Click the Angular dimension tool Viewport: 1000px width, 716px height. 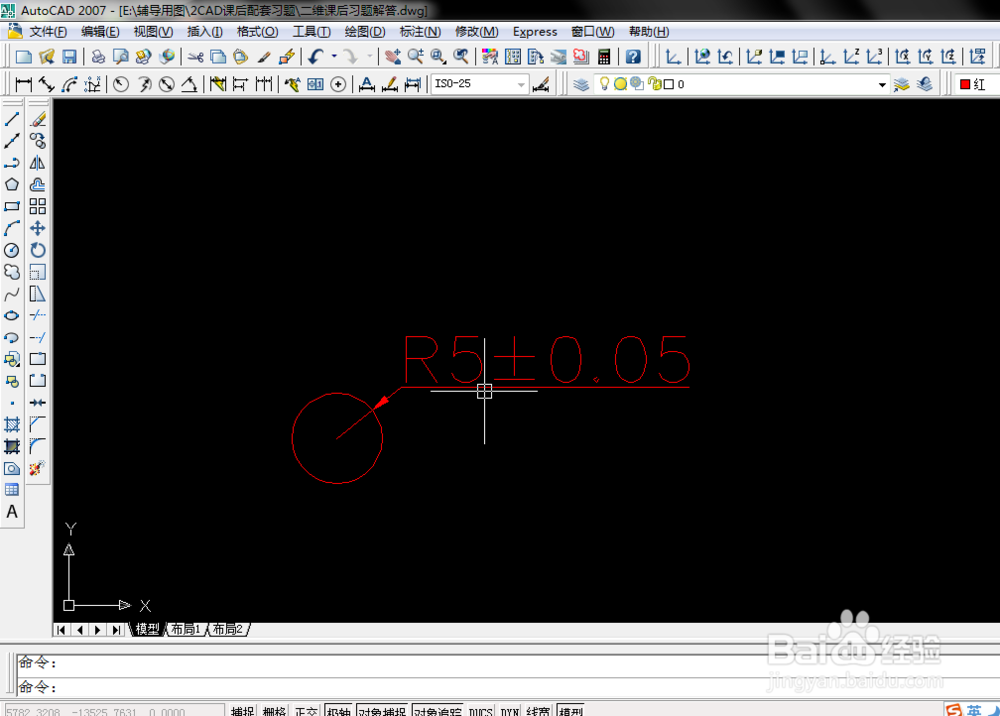[x=189, y=84]
